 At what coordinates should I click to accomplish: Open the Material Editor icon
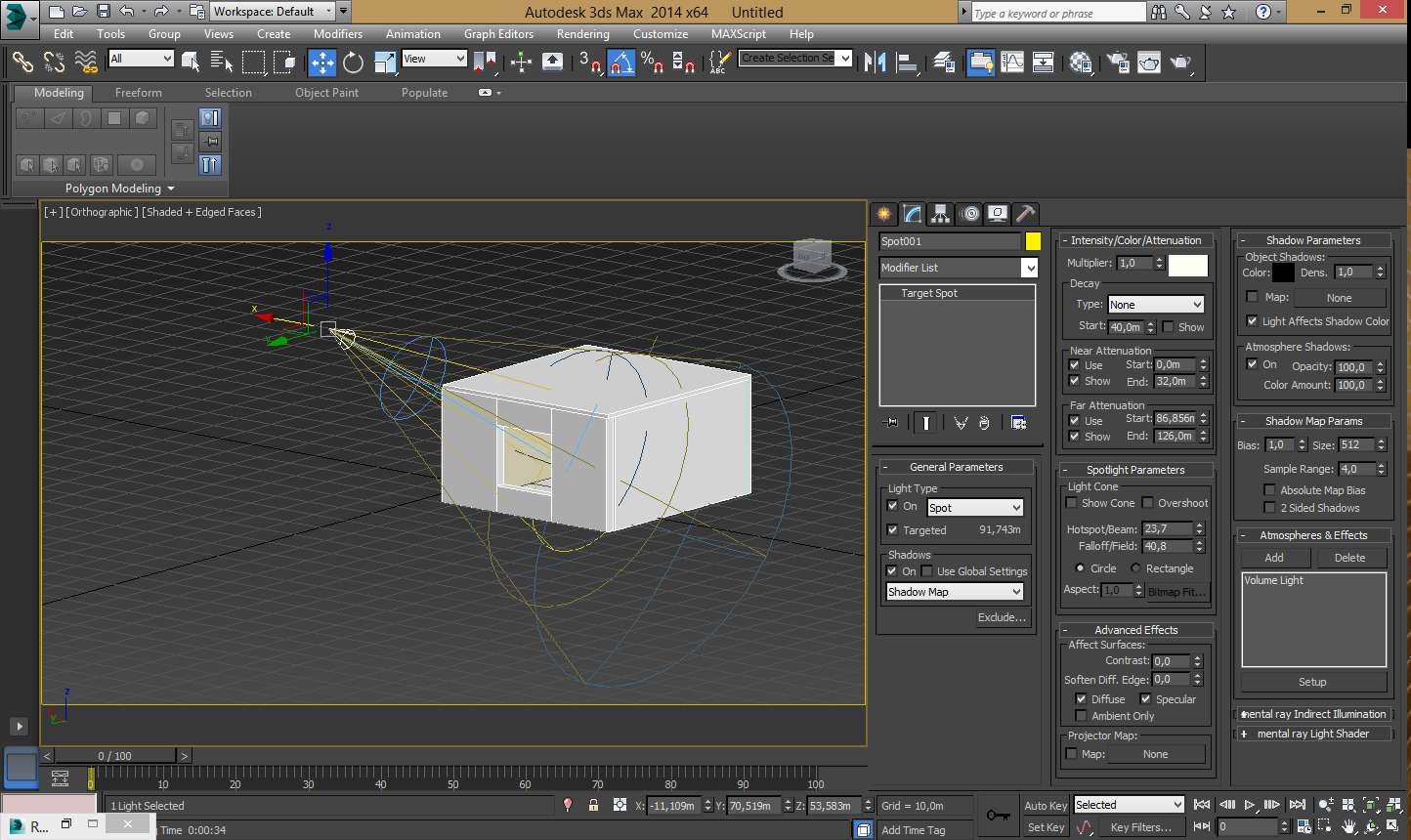1081,63
